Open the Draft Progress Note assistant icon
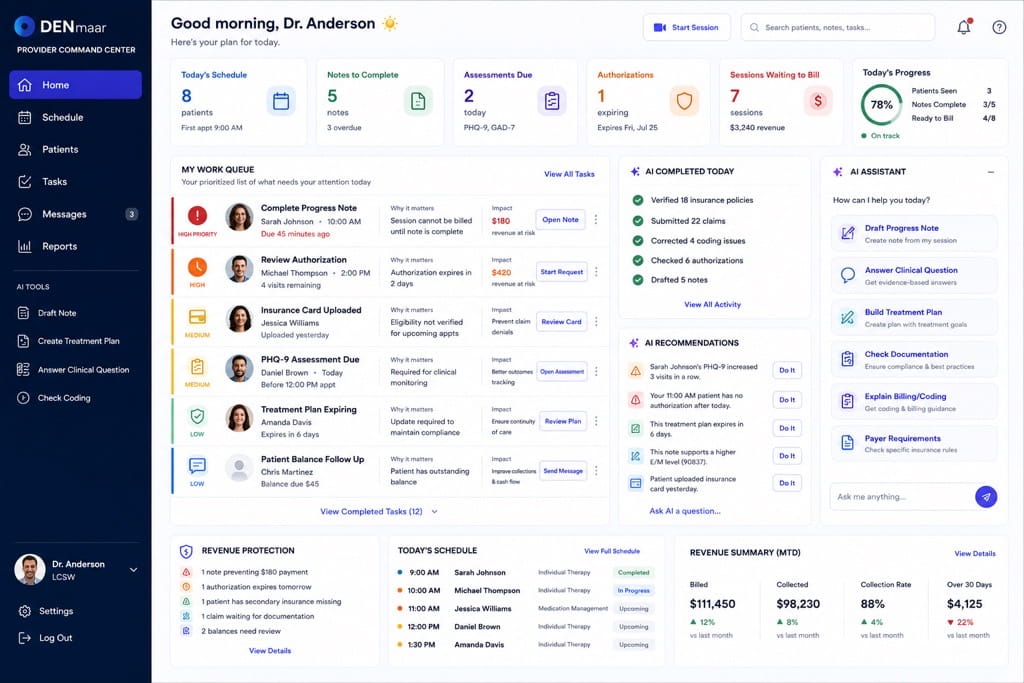Image resolution: width=1024 pixels, height=683 pixels. 848,233
